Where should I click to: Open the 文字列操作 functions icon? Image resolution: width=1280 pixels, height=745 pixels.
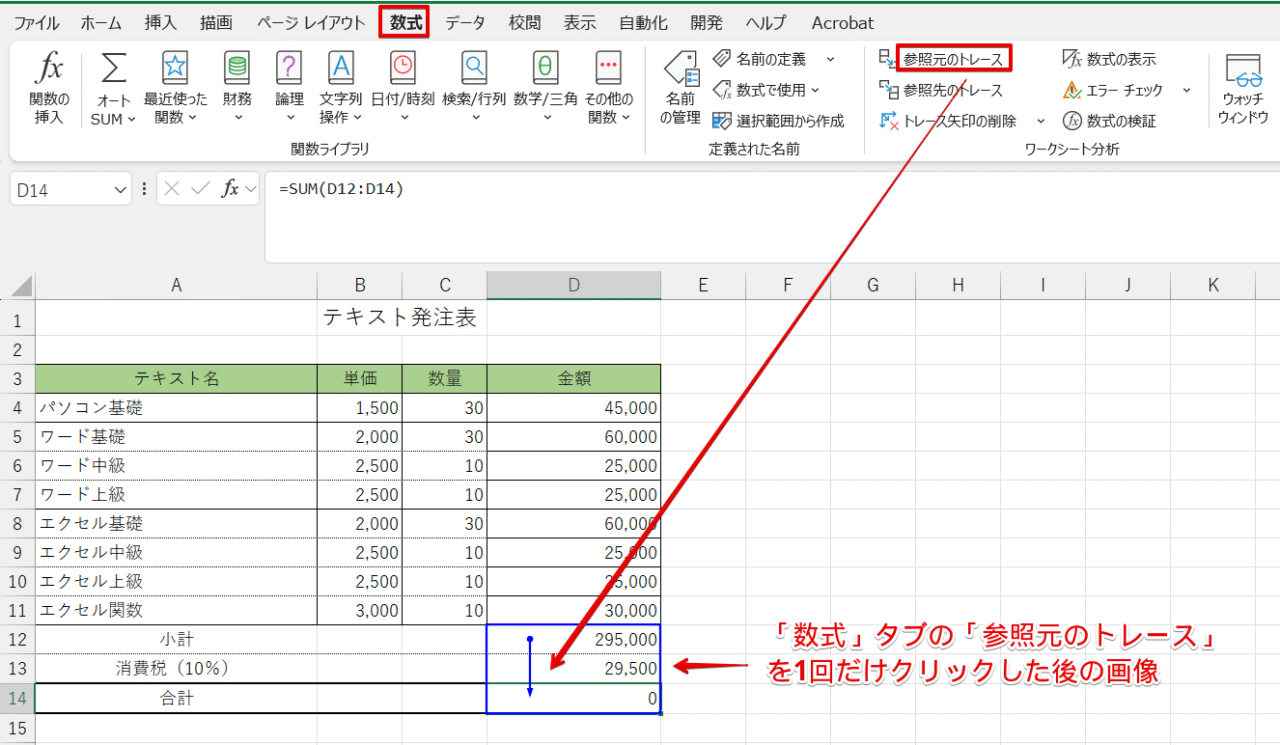pos(341,68)
